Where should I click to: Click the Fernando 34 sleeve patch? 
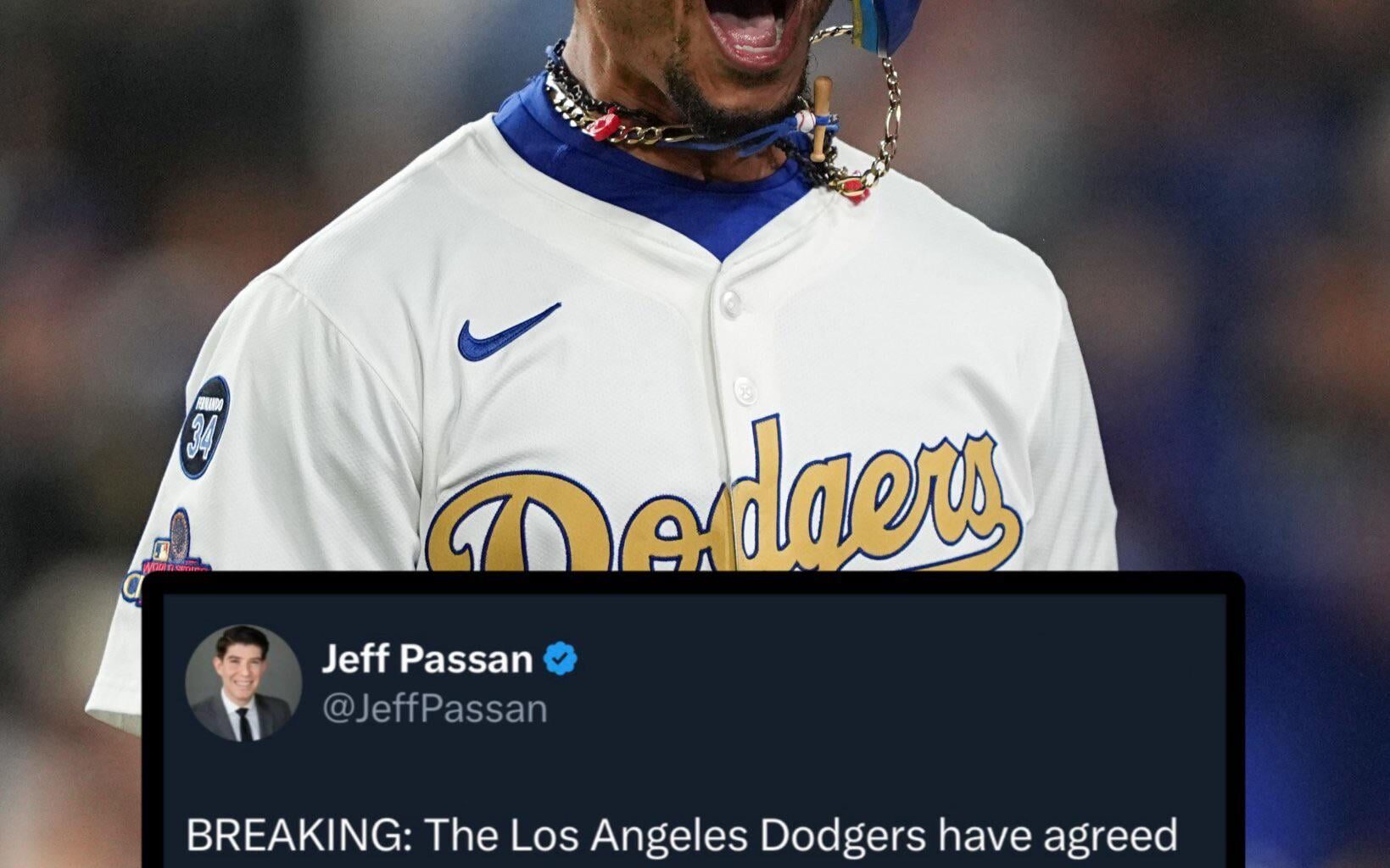click(204, 426)
